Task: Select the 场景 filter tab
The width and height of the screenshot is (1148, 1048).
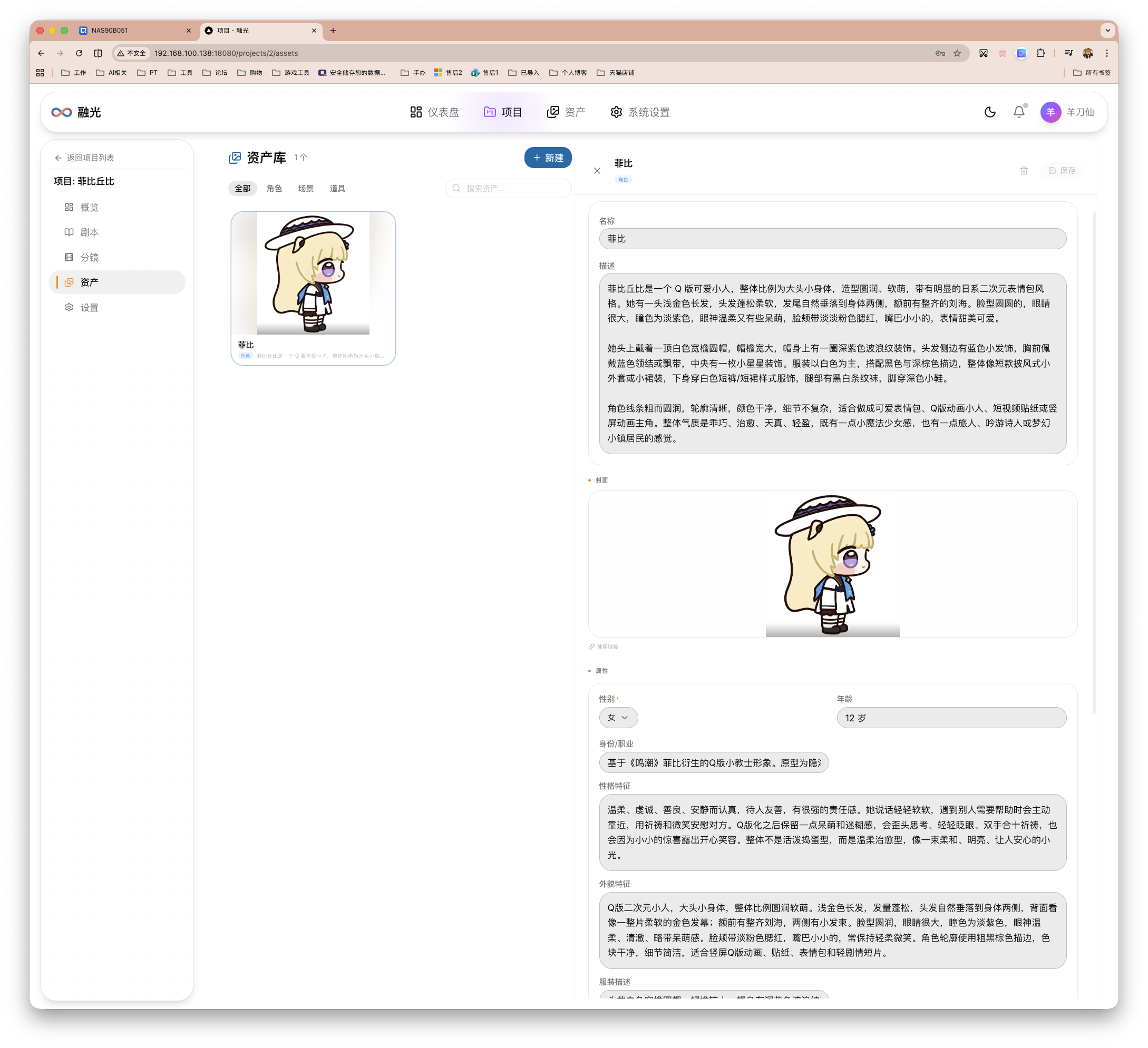Action: pyautogui.click(x=306, y=189)
